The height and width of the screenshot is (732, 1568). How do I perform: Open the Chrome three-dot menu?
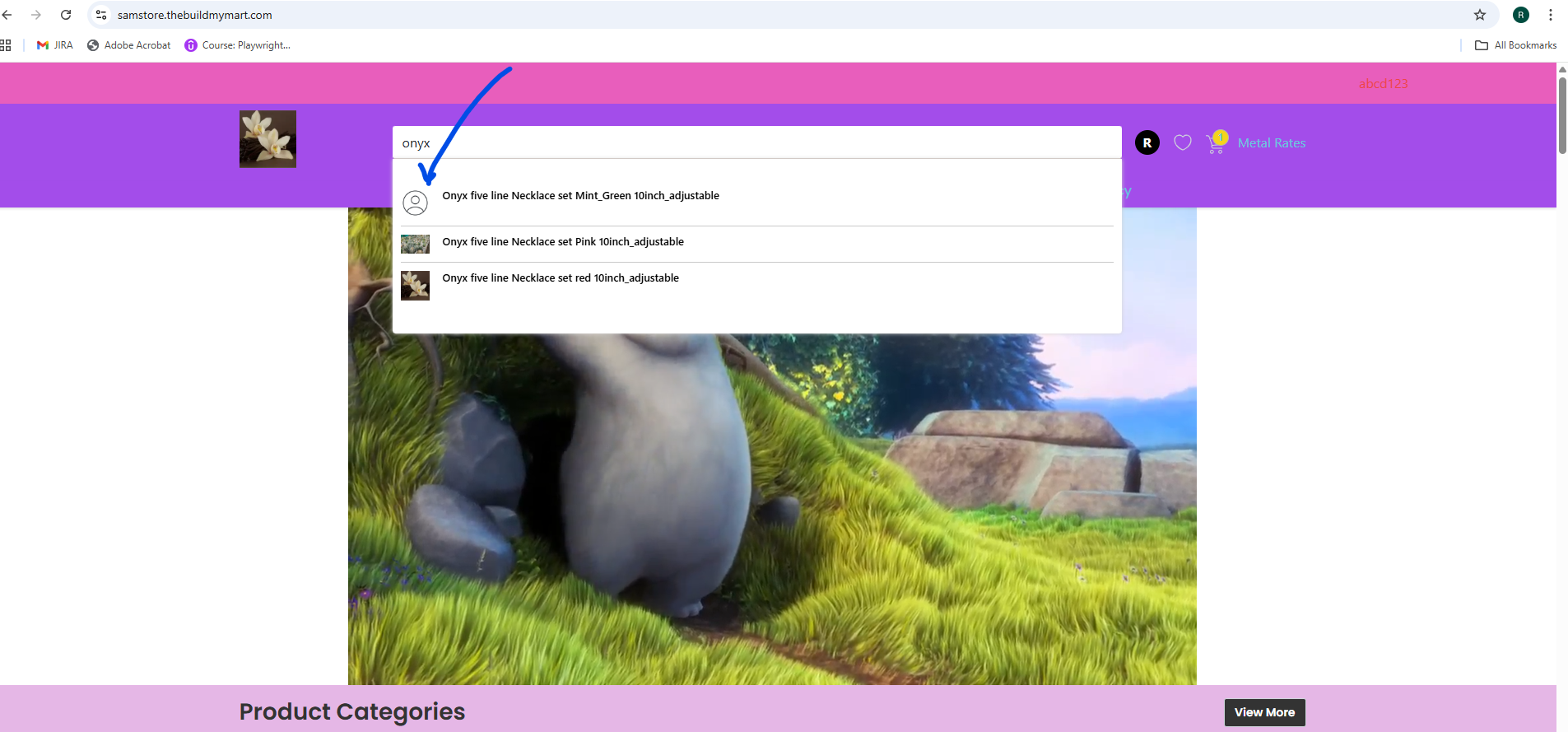(1551, 15)
